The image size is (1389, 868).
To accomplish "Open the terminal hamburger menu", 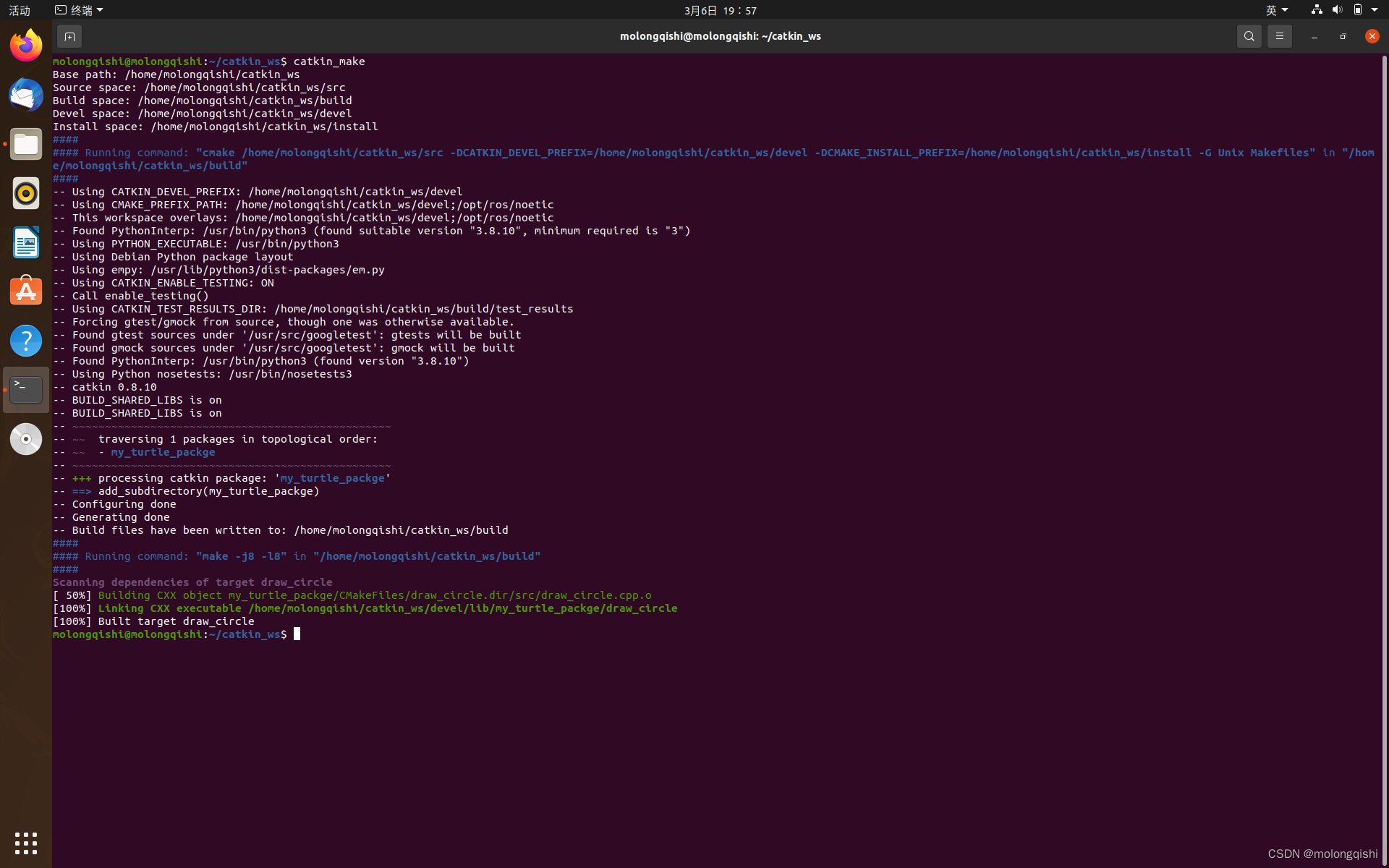I will [x=1279, y=36].
